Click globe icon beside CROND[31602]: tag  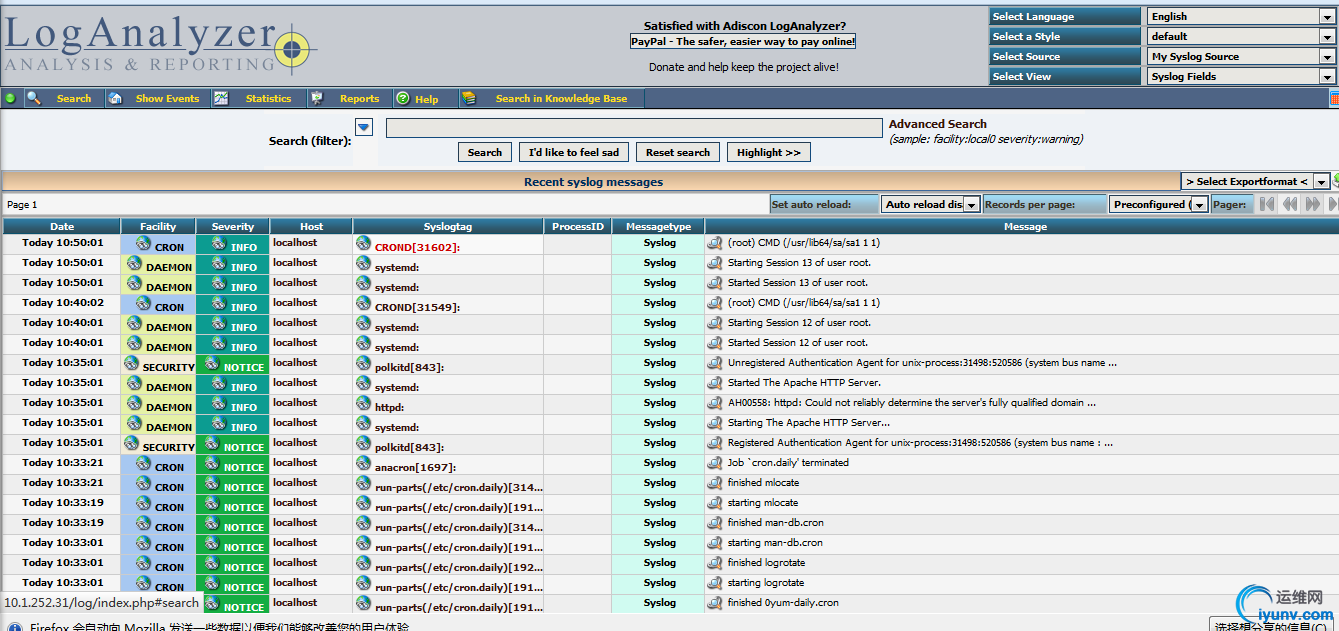tap(363, 243)
